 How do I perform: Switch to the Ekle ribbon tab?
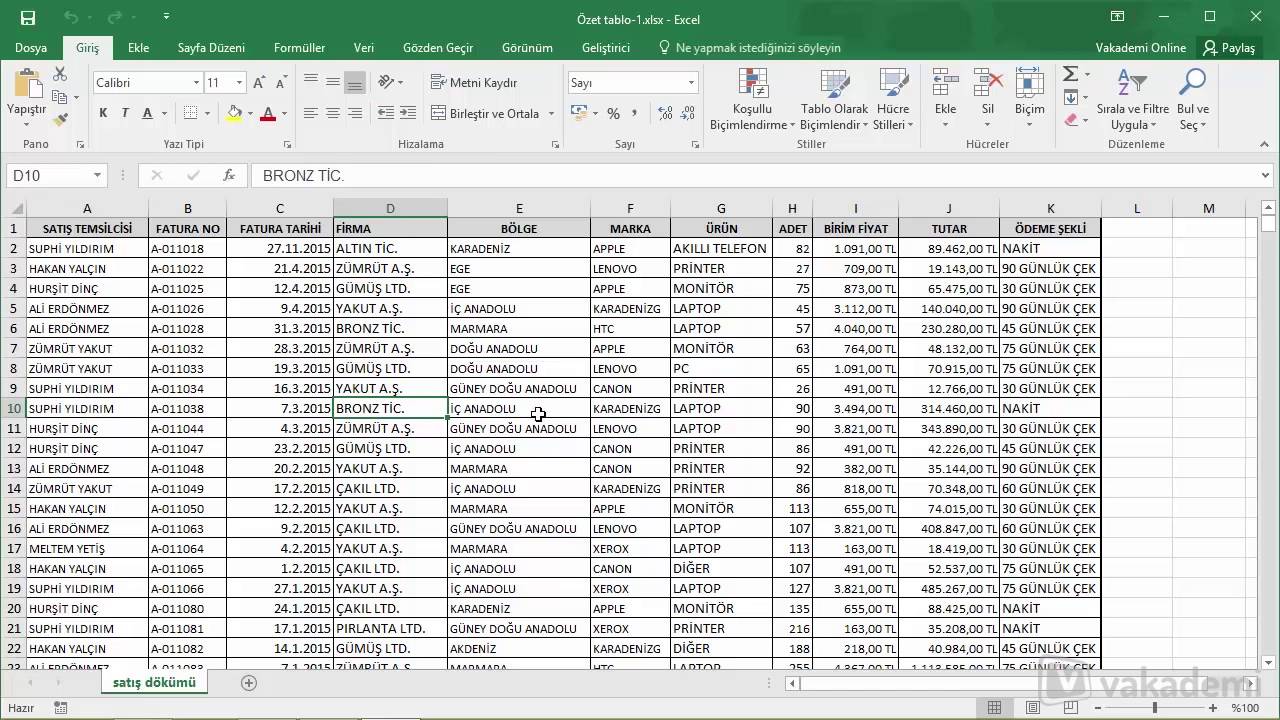[x=138, y=47]
